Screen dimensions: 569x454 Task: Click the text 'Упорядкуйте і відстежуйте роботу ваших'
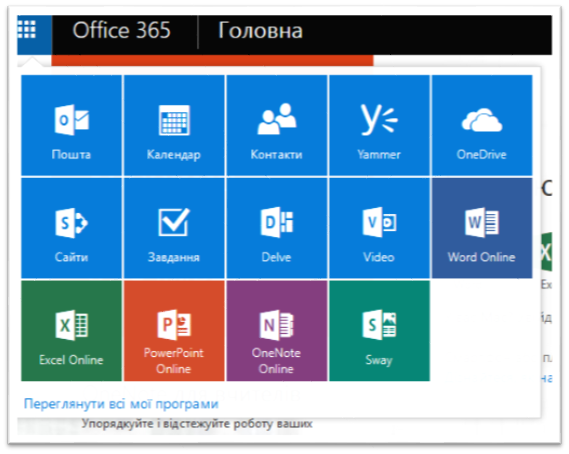197,424
